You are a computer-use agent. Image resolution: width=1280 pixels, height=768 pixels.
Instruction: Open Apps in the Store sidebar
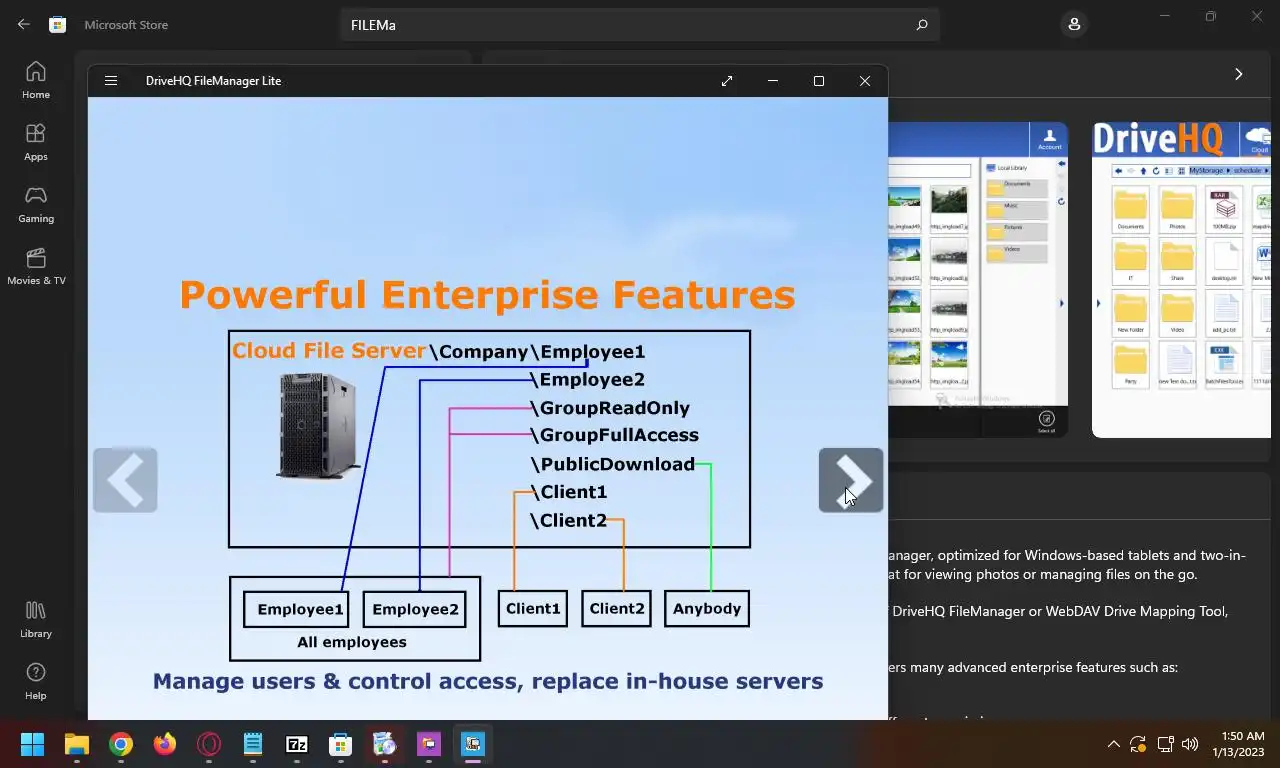pyautogui.click(x=36, y=142)
